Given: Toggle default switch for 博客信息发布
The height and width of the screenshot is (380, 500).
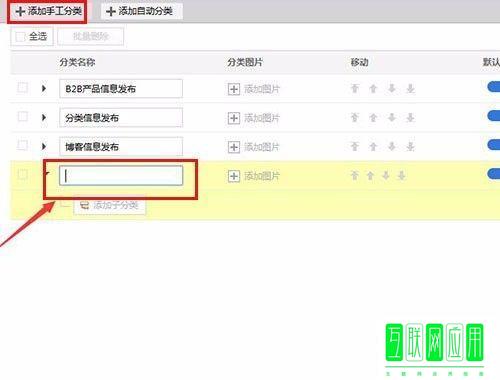Looking at the screenshot, I should coord(494,145).
